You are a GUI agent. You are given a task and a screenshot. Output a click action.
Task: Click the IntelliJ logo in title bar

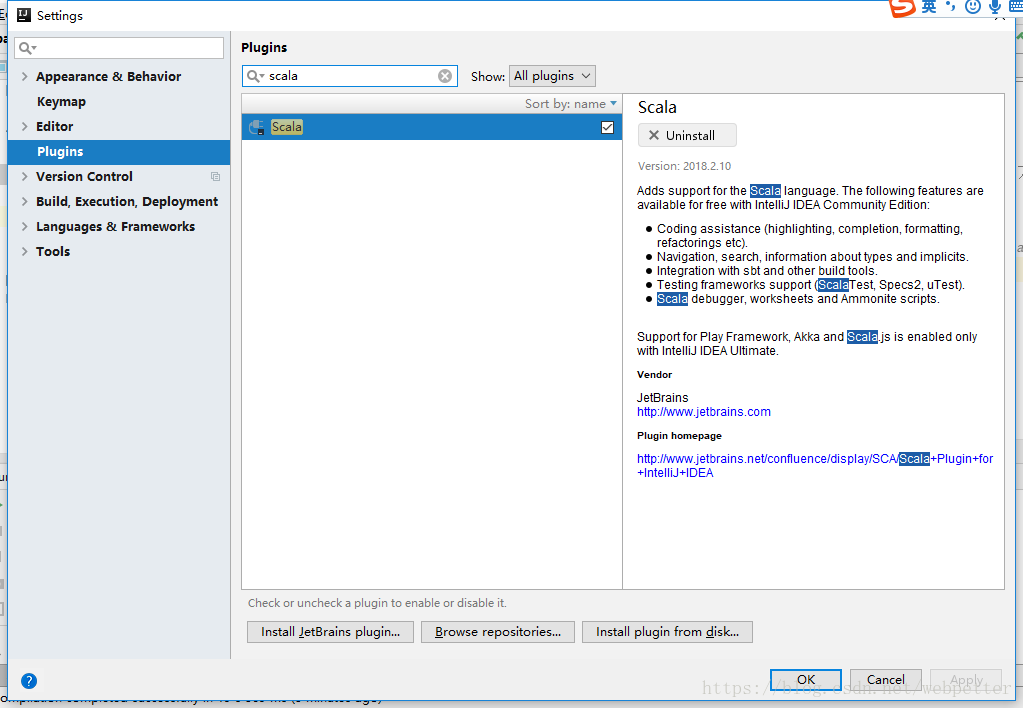pyautogui.click(x=23, y=14)
